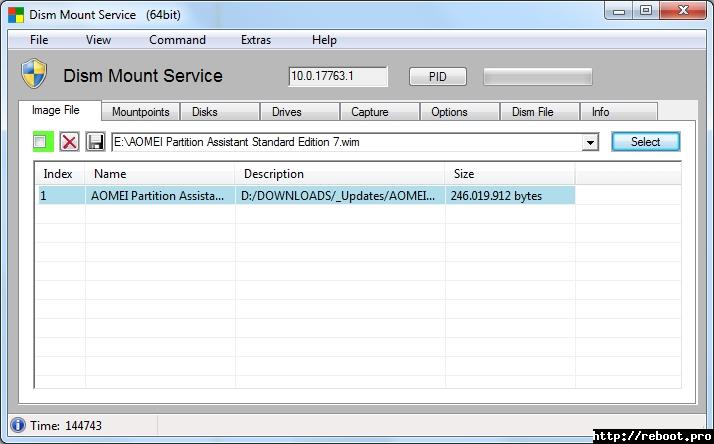
Task: Sort by Name column header
Action: pyautogui.click(x=160, y=174)
